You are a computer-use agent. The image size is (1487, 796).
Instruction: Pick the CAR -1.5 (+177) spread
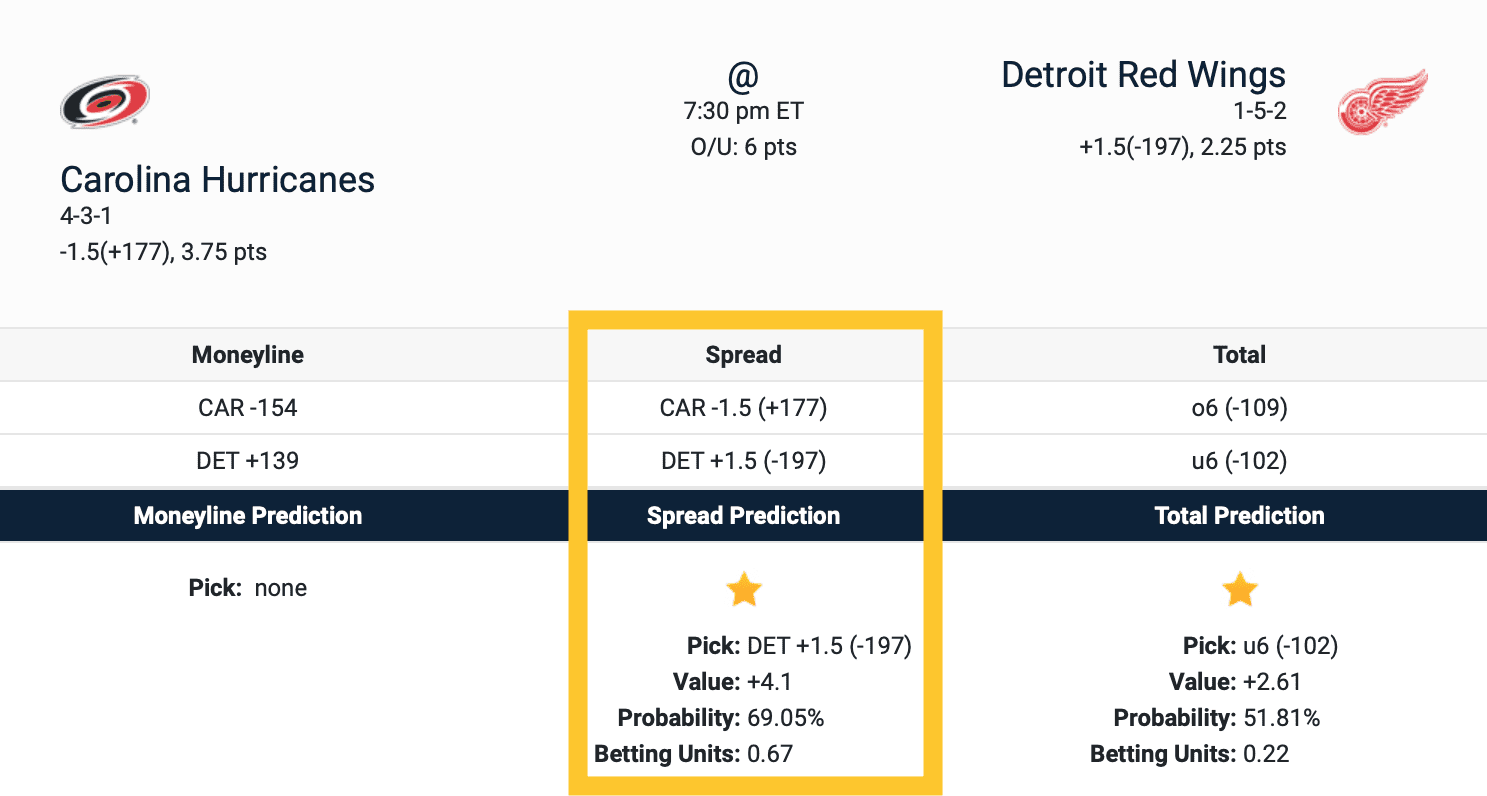pyautogui.click(x=743, y=408)
